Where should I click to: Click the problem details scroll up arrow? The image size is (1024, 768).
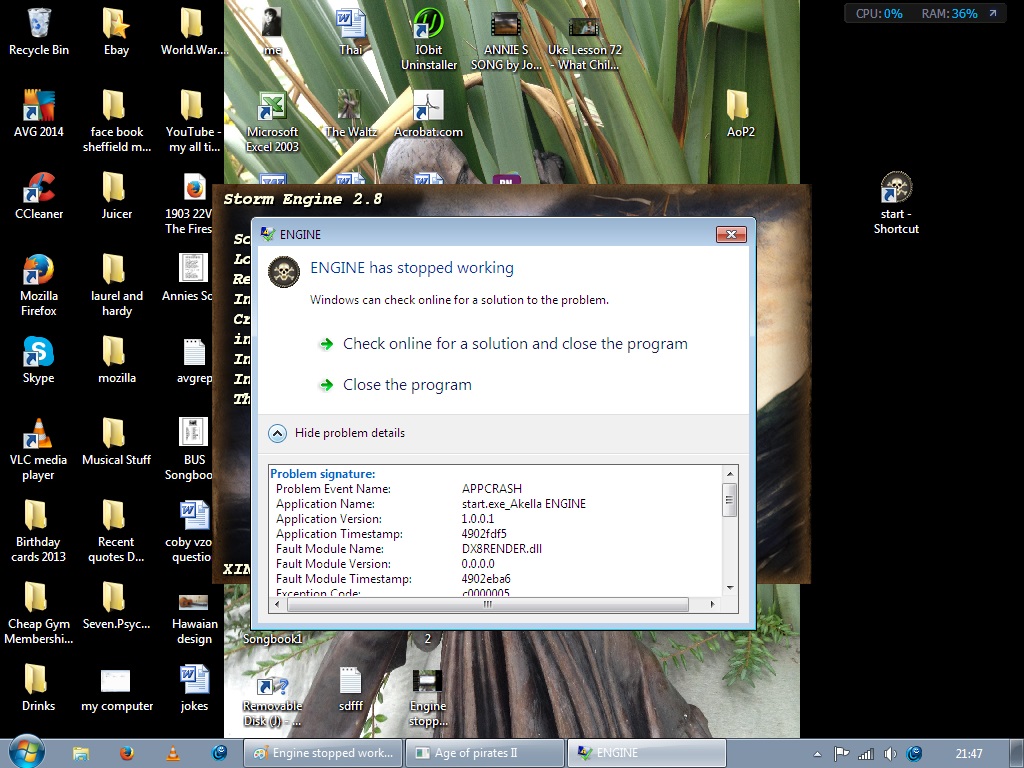730,474
